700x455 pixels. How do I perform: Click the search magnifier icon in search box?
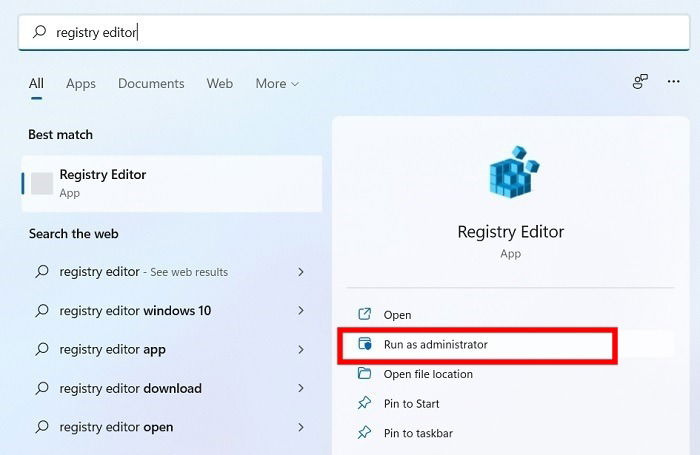[x=39, y=32]
